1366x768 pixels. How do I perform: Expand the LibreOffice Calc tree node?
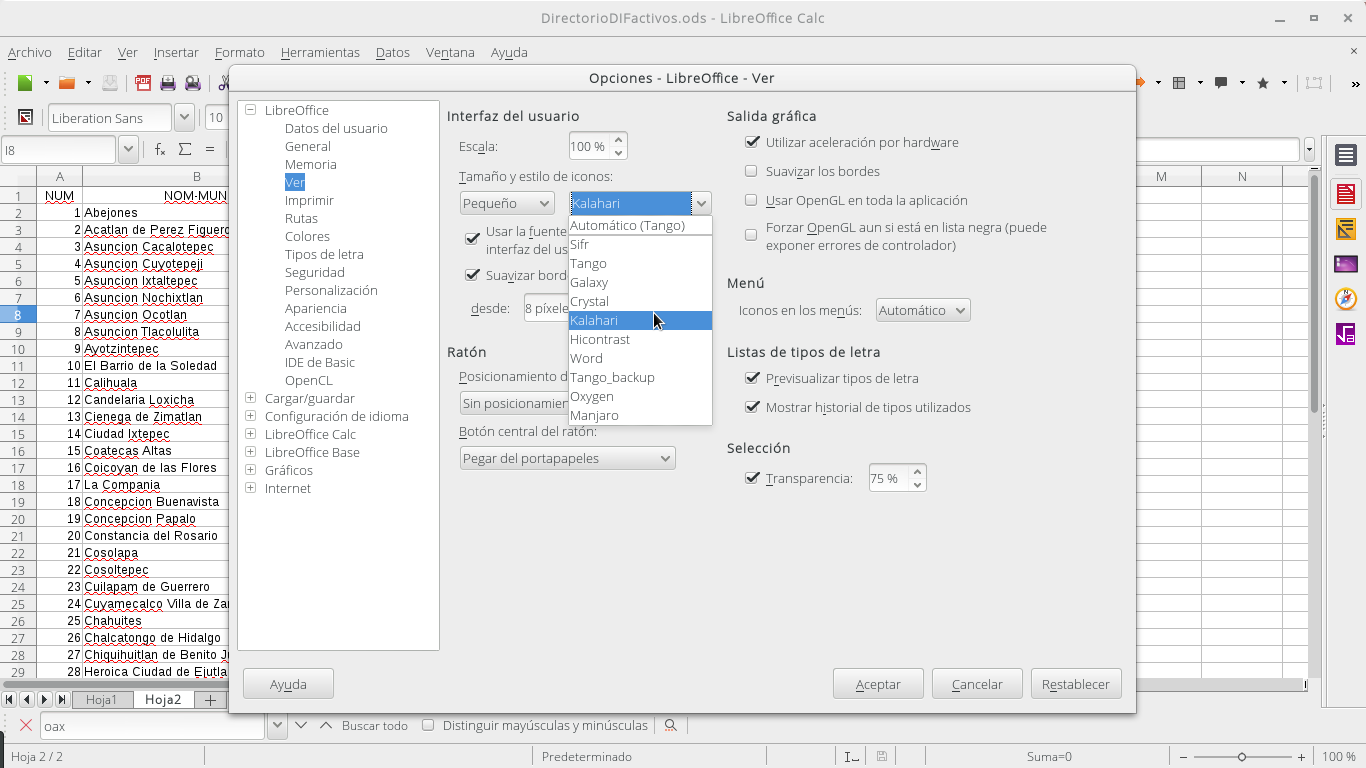(250, 434)
